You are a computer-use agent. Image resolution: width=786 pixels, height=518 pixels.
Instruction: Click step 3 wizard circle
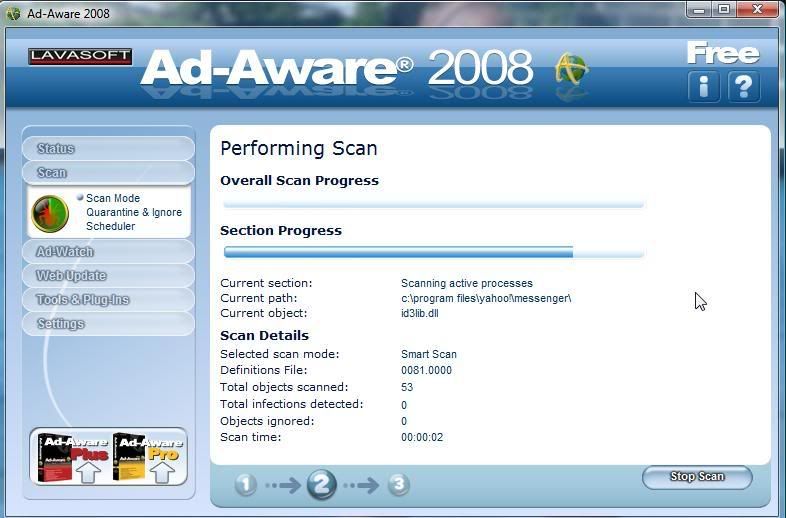coord(399,484)
